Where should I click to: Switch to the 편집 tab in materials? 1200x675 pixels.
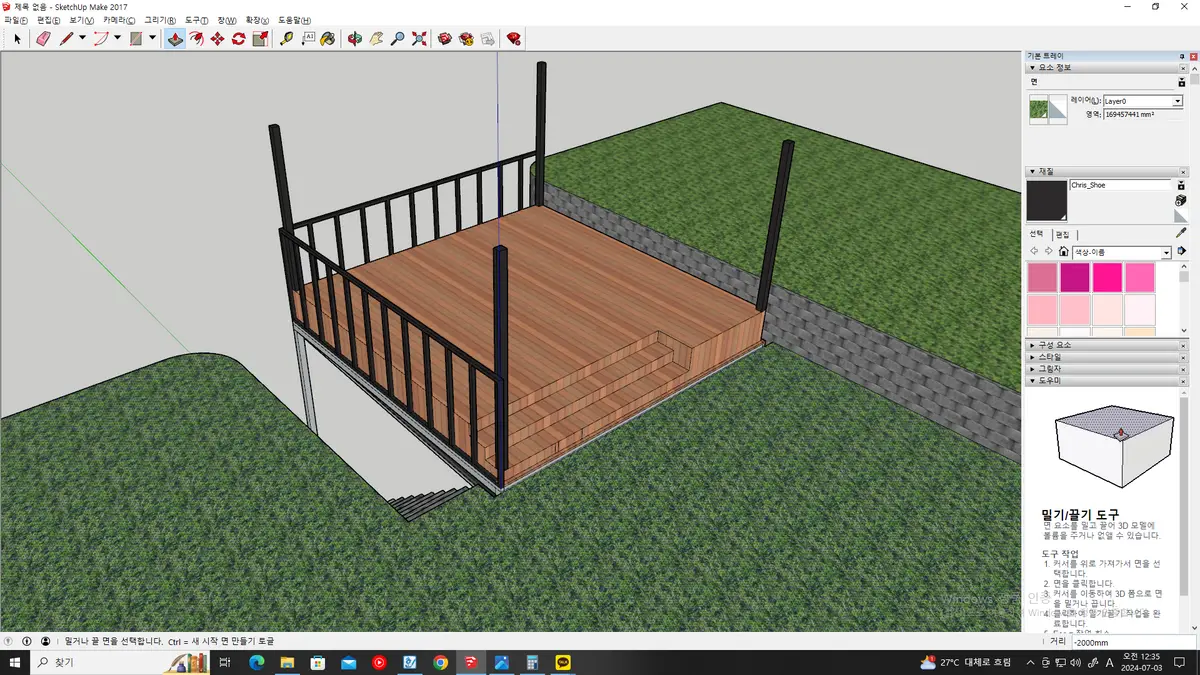(1062, 234)
